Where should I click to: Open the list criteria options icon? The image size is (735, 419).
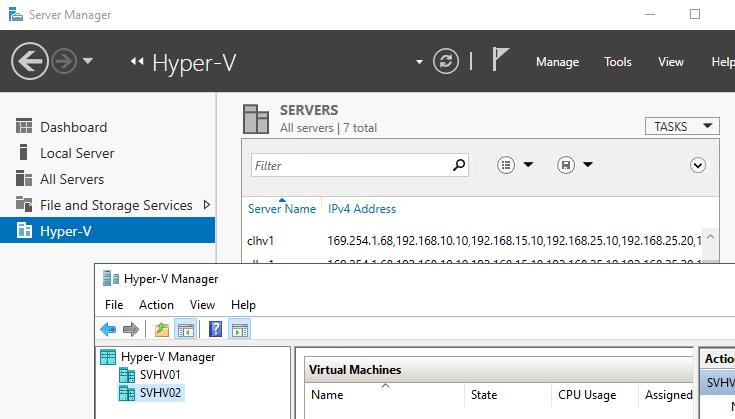pyautogui.click(x=506, y=165)
